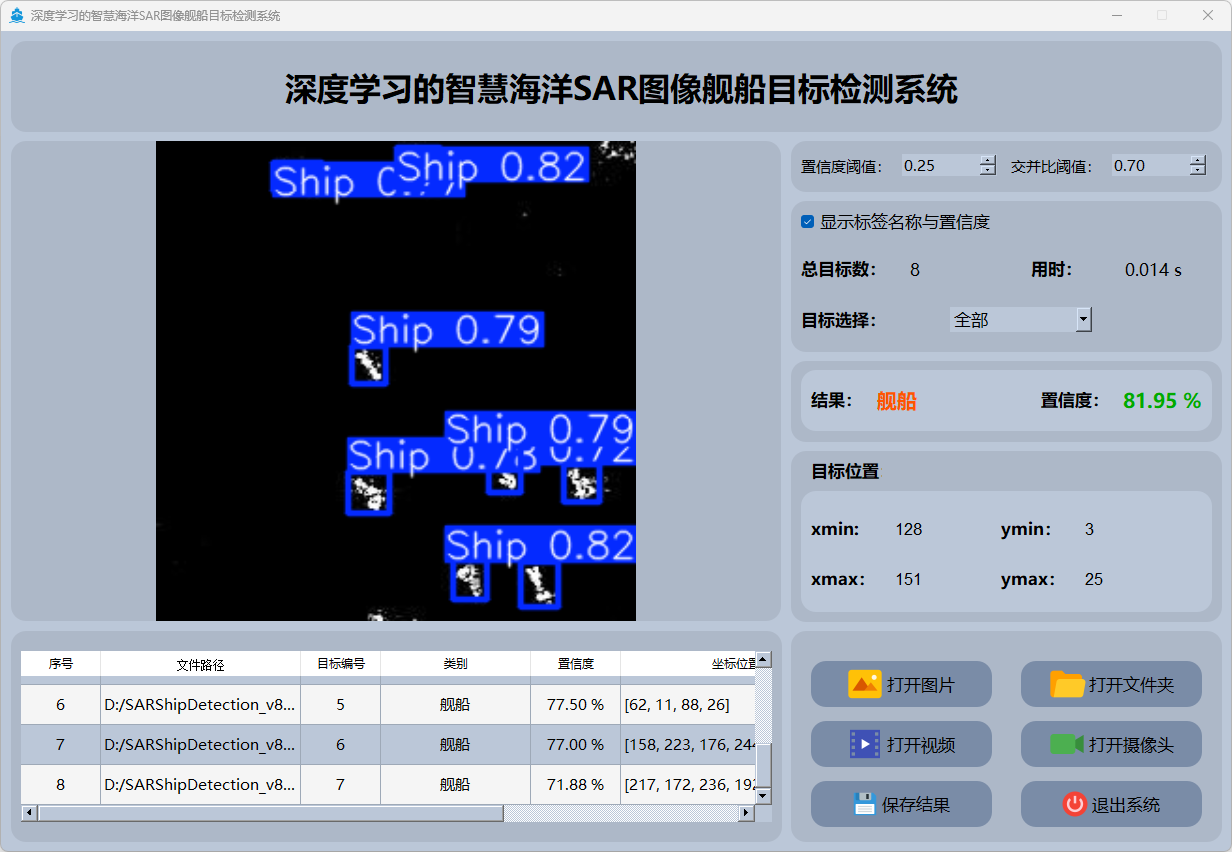
Task: Increase the 置信度阈值 value with up arrow
Action: (x=988, y=160)
